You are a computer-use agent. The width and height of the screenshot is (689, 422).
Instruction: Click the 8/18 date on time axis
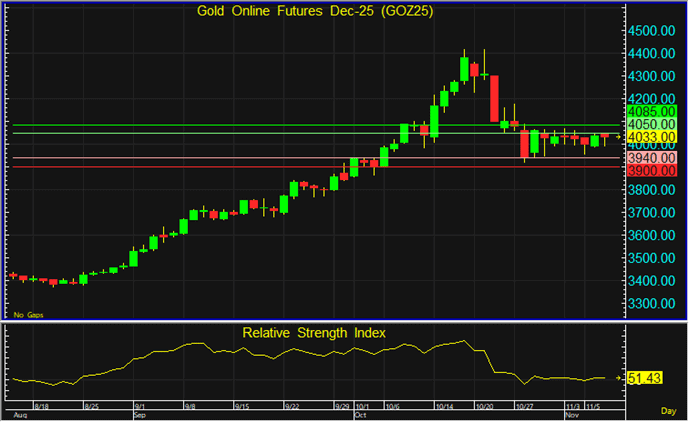click(42, 407)
